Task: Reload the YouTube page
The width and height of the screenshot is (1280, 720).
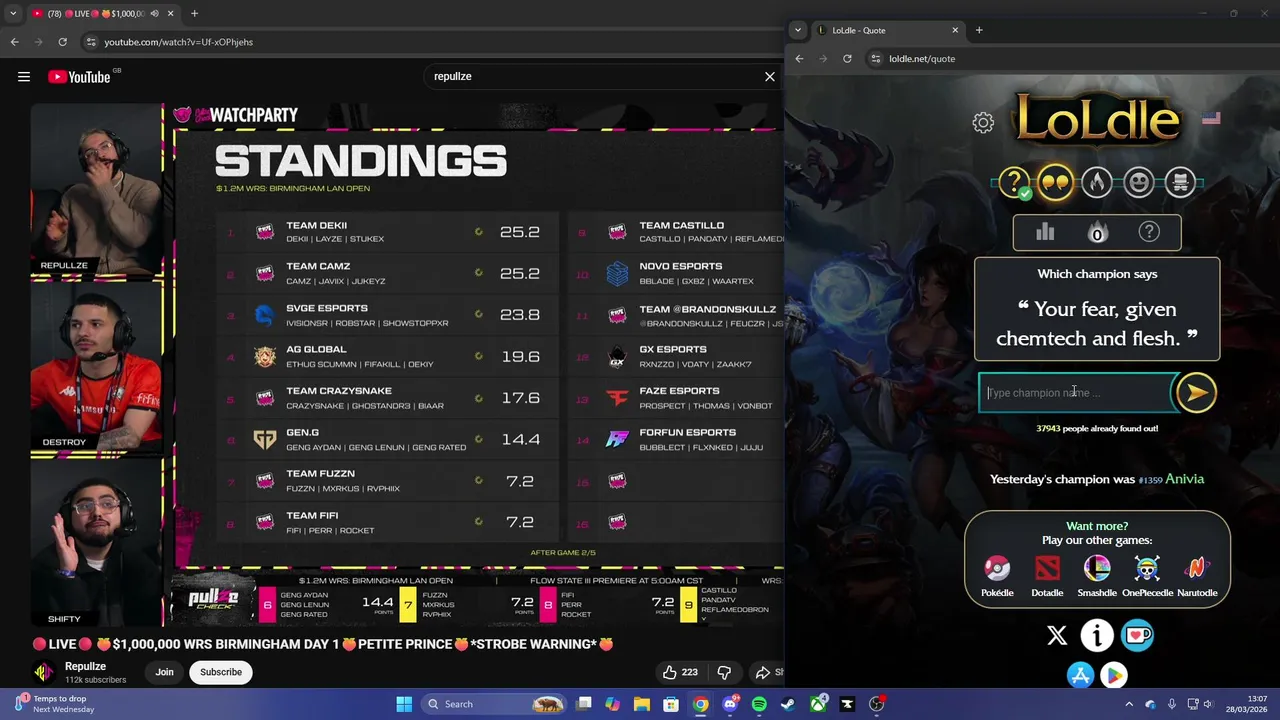Action: click(62, 42)
